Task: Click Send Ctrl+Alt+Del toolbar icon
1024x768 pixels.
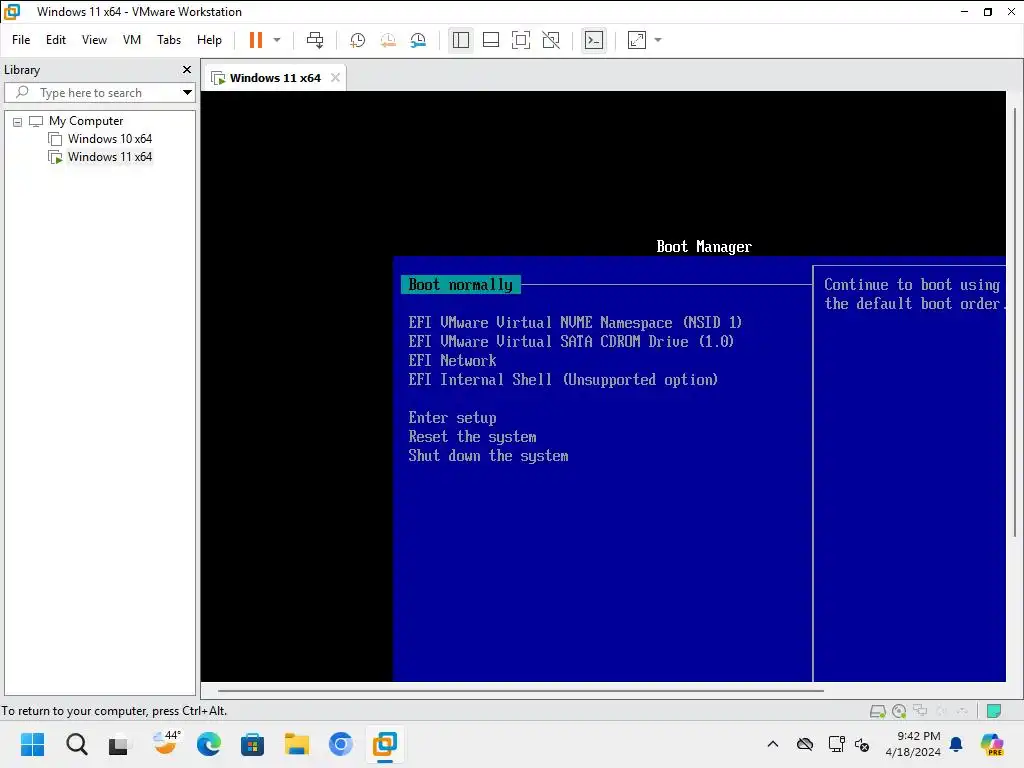Action: (315, 40)
